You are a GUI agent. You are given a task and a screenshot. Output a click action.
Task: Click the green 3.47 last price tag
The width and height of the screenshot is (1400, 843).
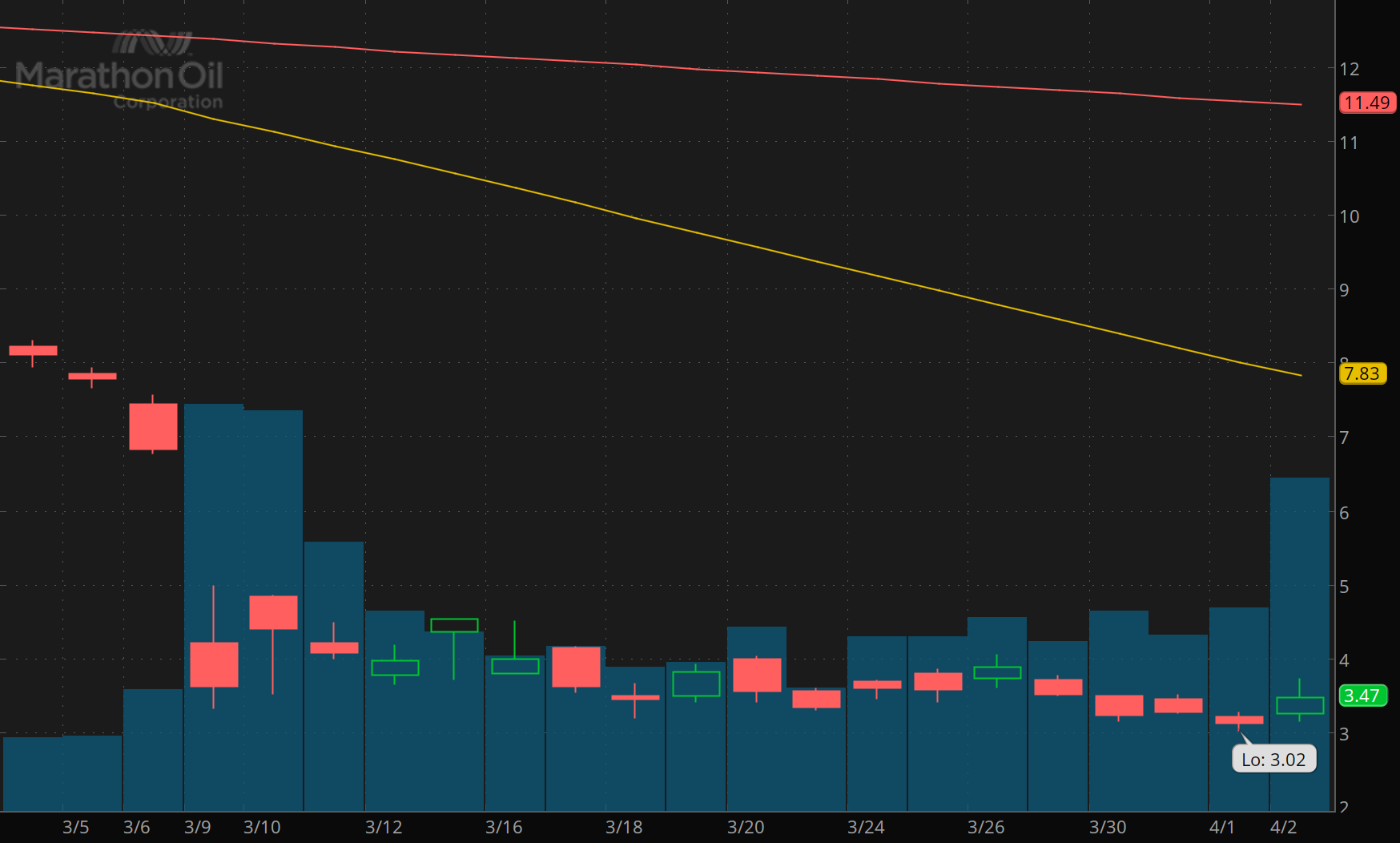click(1362, 696)
